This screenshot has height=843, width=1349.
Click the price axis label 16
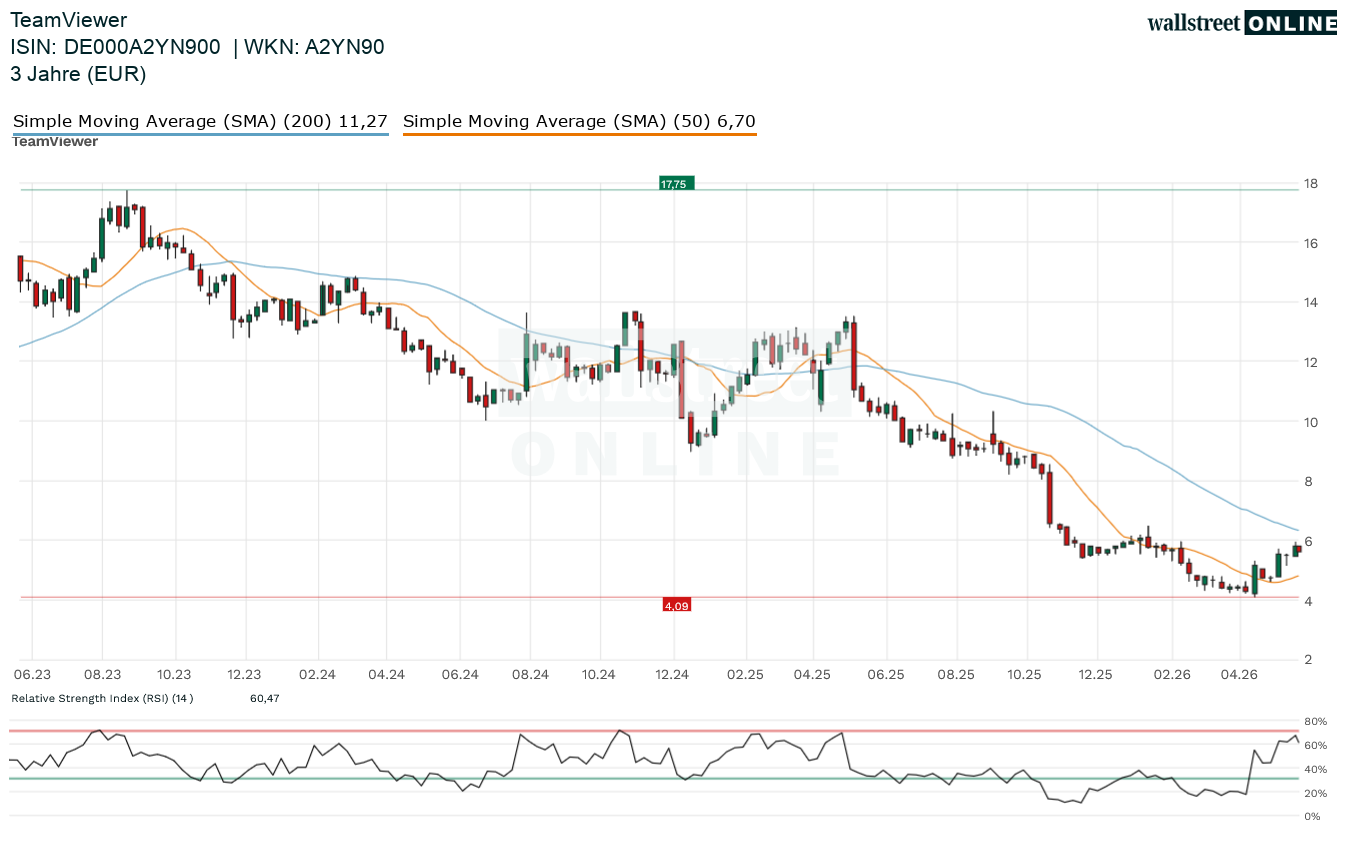coord(1310,243)
